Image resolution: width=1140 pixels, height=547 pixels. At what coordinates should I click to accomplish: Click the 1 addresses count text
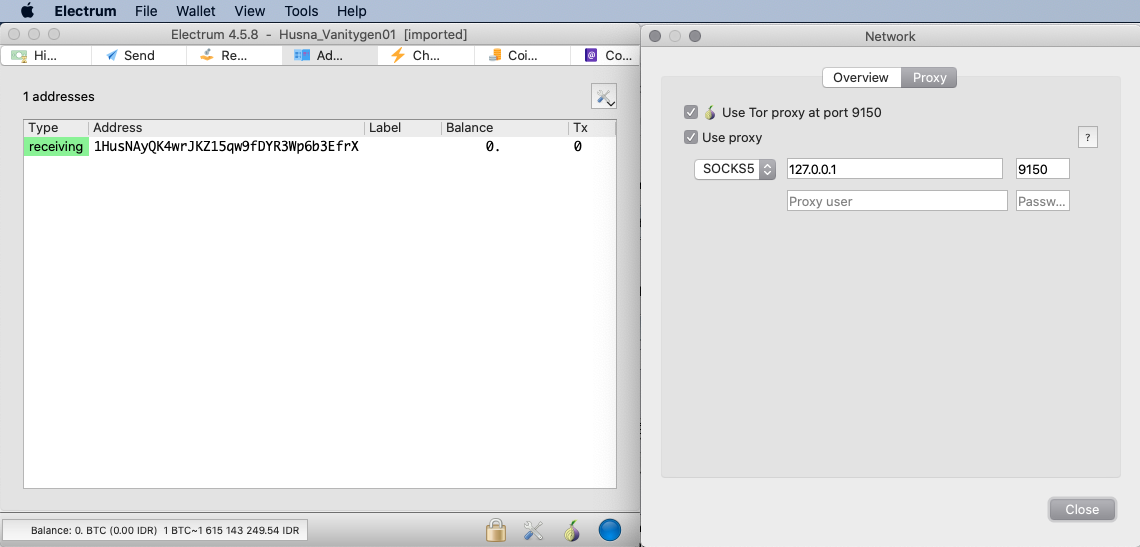[x=59, y=97]
